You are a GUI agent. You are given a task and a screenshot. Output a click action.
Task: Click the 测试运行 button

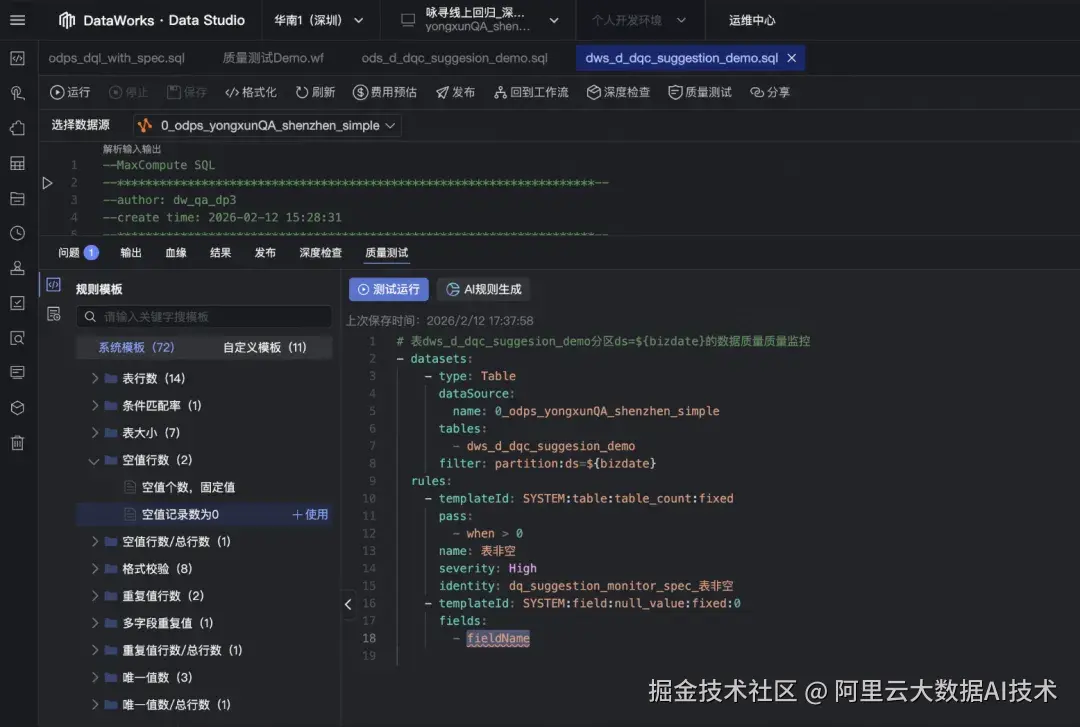pos(388,289)
